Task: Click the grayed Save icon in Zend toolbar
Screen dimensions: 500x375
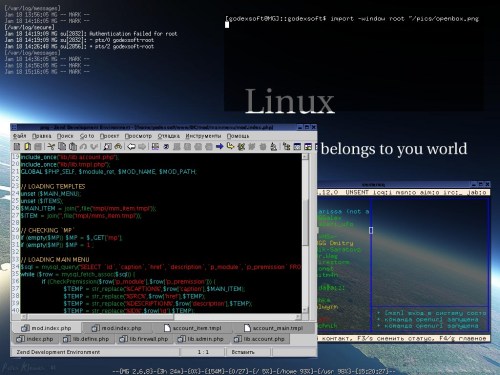Action: coord(38,147)
